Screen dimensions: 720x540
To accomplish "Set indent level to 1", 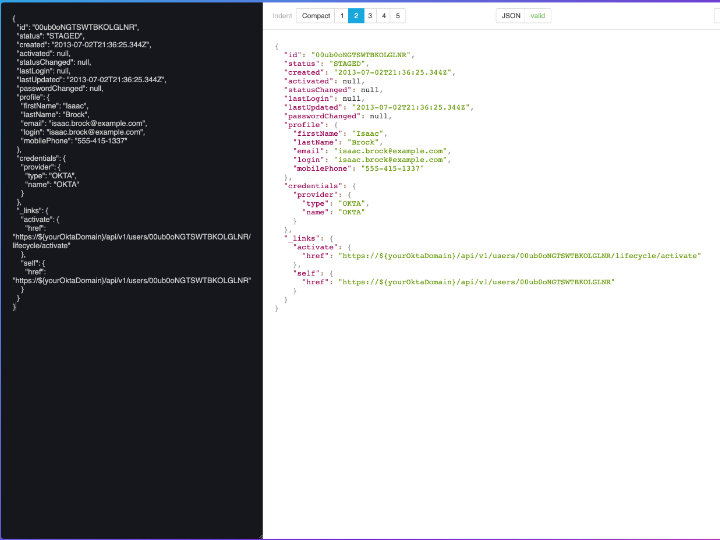I will click(341, 16).
